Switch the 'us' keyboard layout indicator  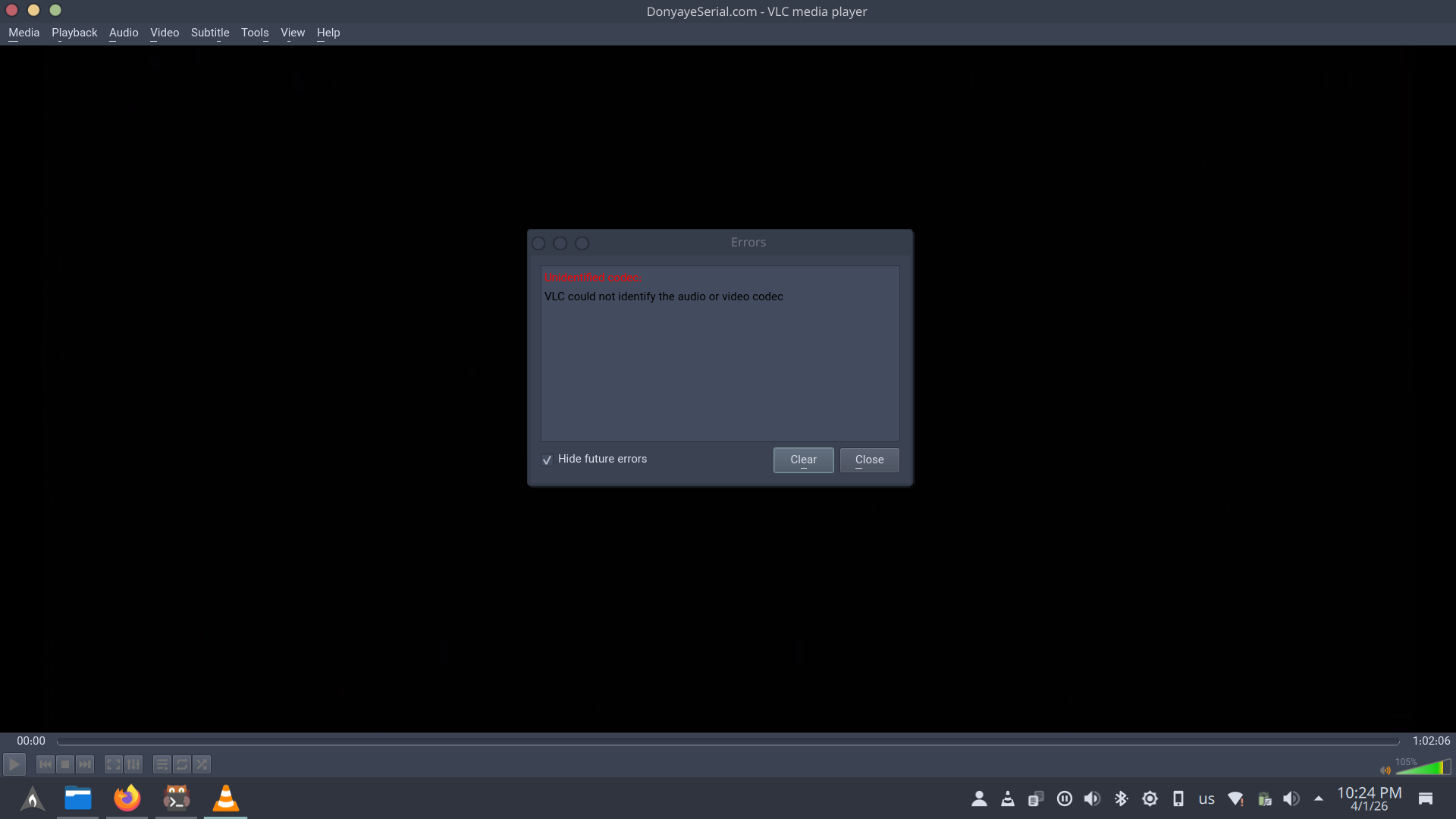pyautogui.click(x=1207, y=799)
